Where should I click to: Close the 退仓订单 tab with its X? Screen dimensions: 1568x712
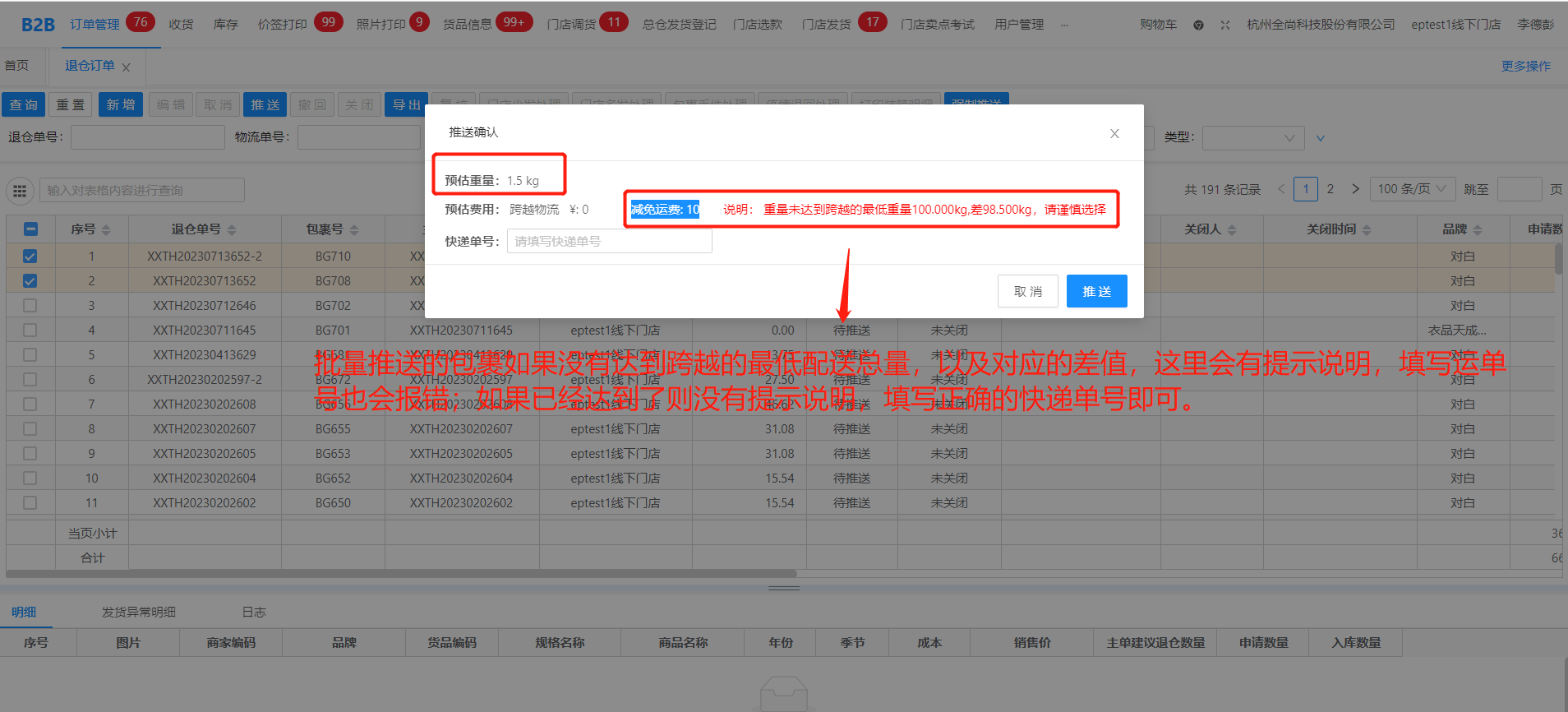pos(126,67)
